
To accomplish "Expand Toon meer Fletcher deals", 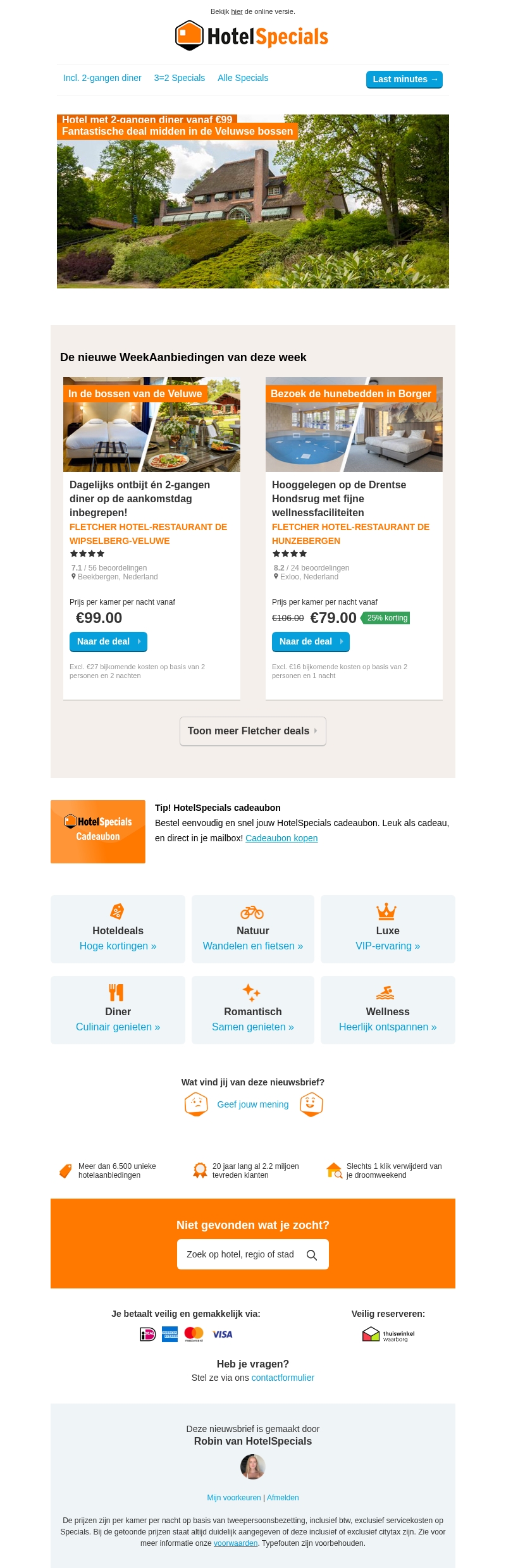I will click(252, 731).
